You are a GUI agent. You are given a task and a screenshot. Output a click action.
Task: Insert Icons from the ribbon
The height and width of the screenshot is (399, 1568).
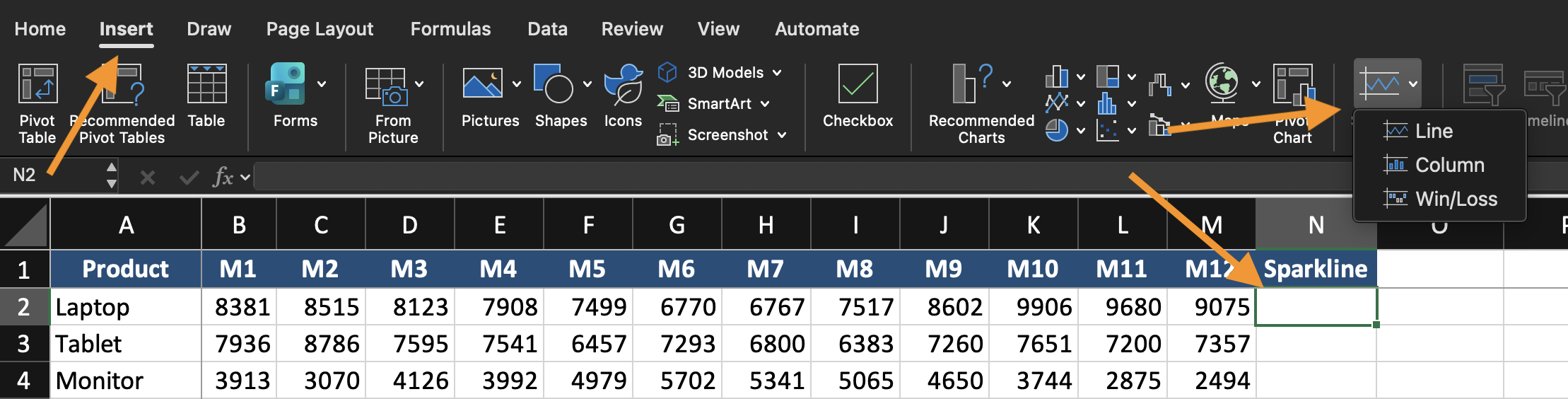tap(623, 85)
